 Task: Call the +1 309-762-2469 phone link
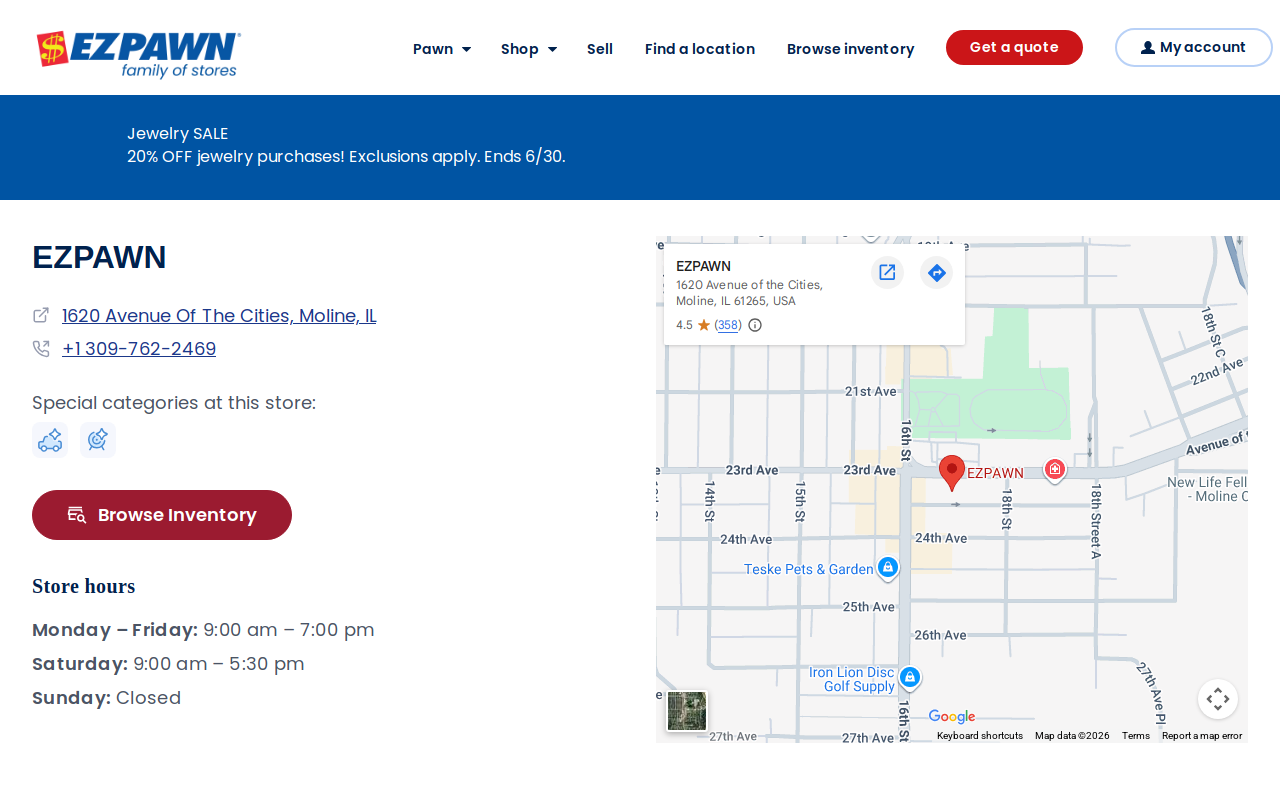[x=139, y=349]
